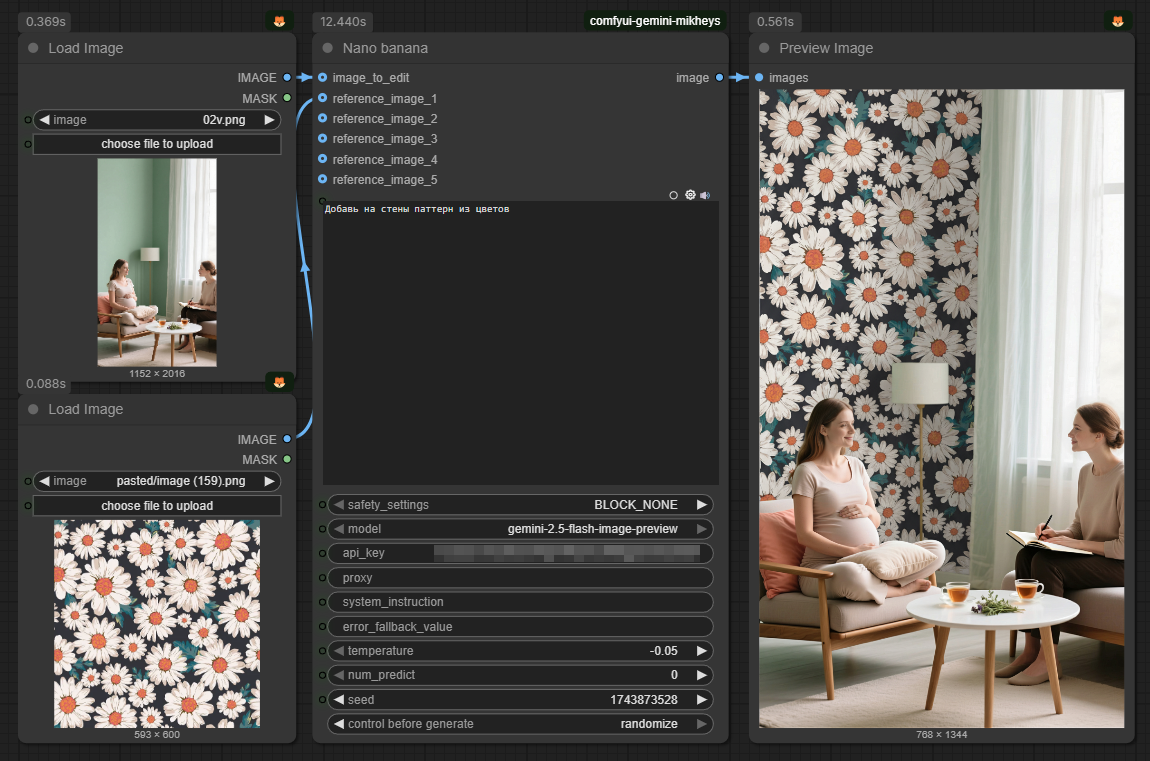Click the speaker icon above the prompt

pos(705,195)
